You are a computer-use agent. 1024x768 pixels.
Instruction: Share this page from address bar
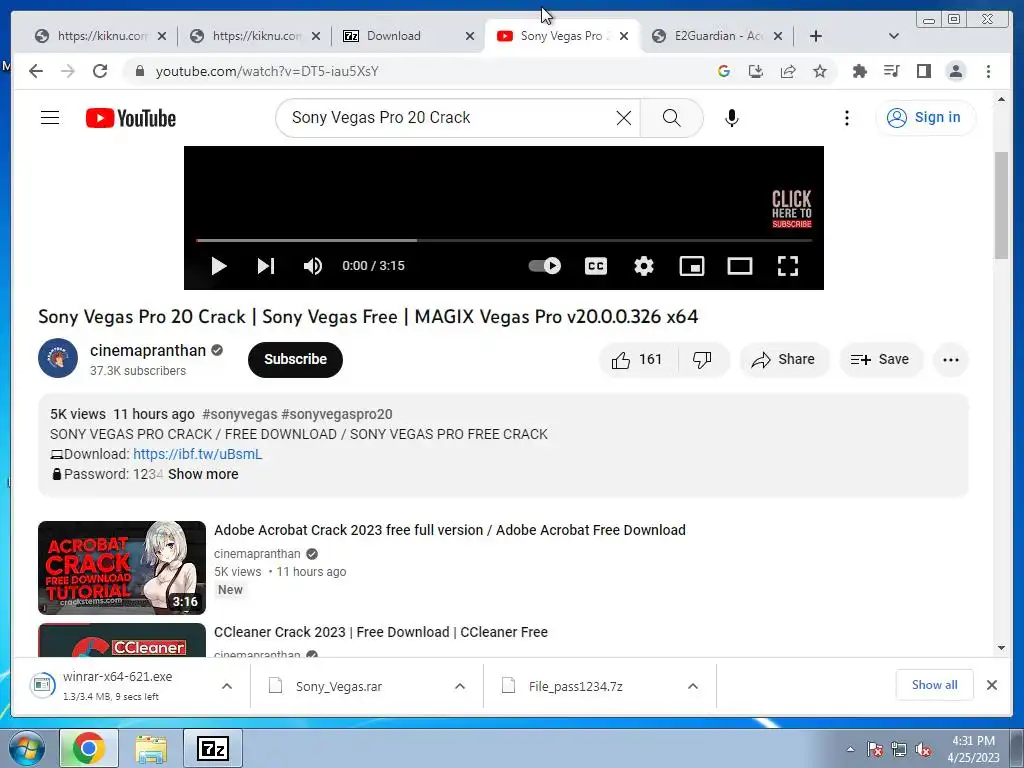pyautogui.click(x=788, y=71)
